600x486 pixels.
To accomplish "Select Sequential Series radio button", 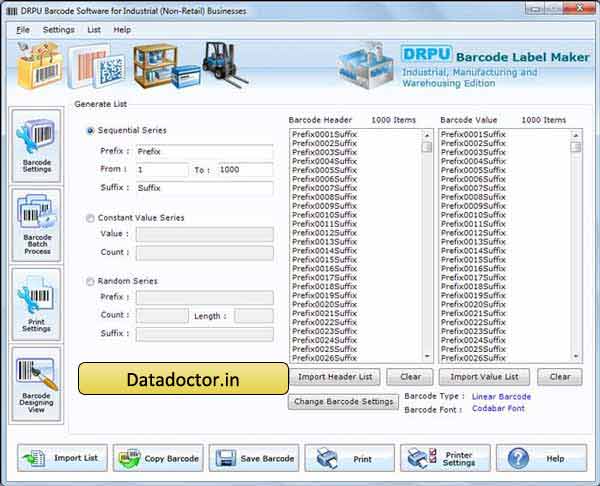I will coord(90,131).
